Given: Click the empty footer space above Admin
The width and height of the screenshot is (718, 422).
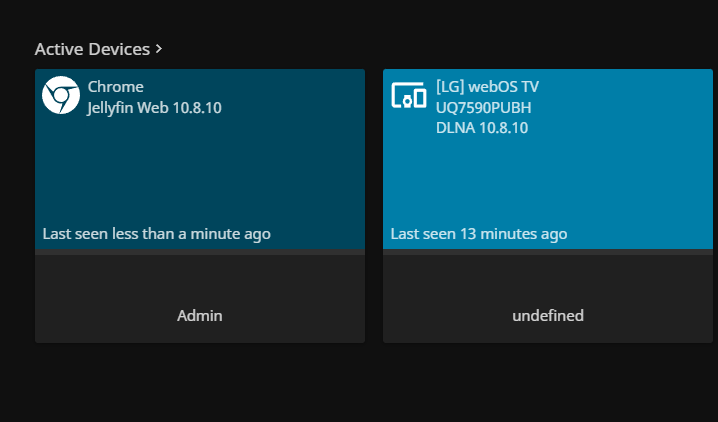Looking at the screenshot, I should pyautogui.click(x=200, y=278).
